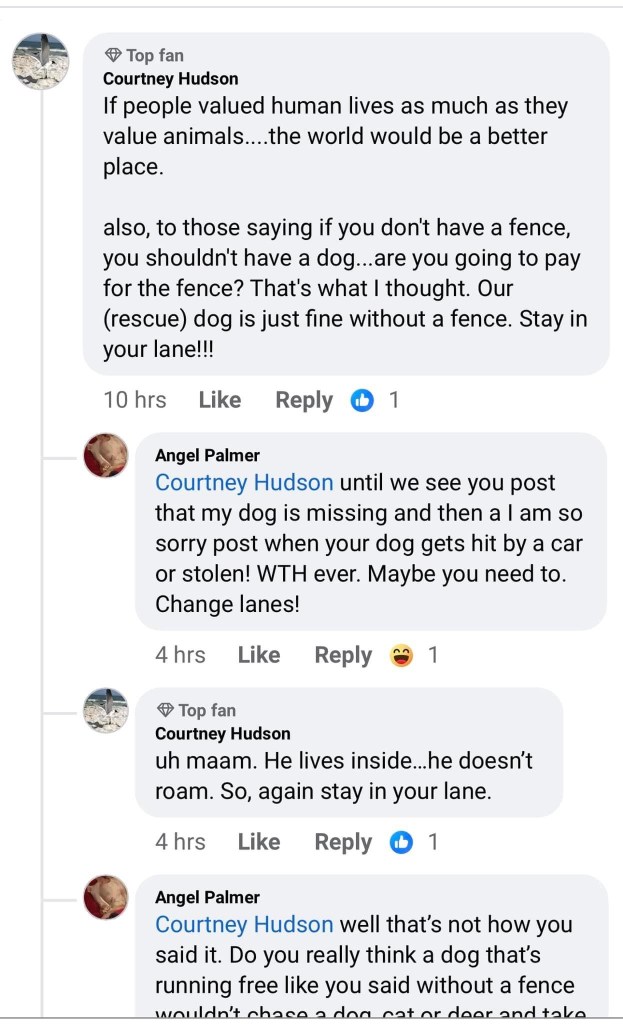Open Angel Palmer's name on the "Change lanes" reply
This screenshot has height=1024, width=623.
coord(207,456)
